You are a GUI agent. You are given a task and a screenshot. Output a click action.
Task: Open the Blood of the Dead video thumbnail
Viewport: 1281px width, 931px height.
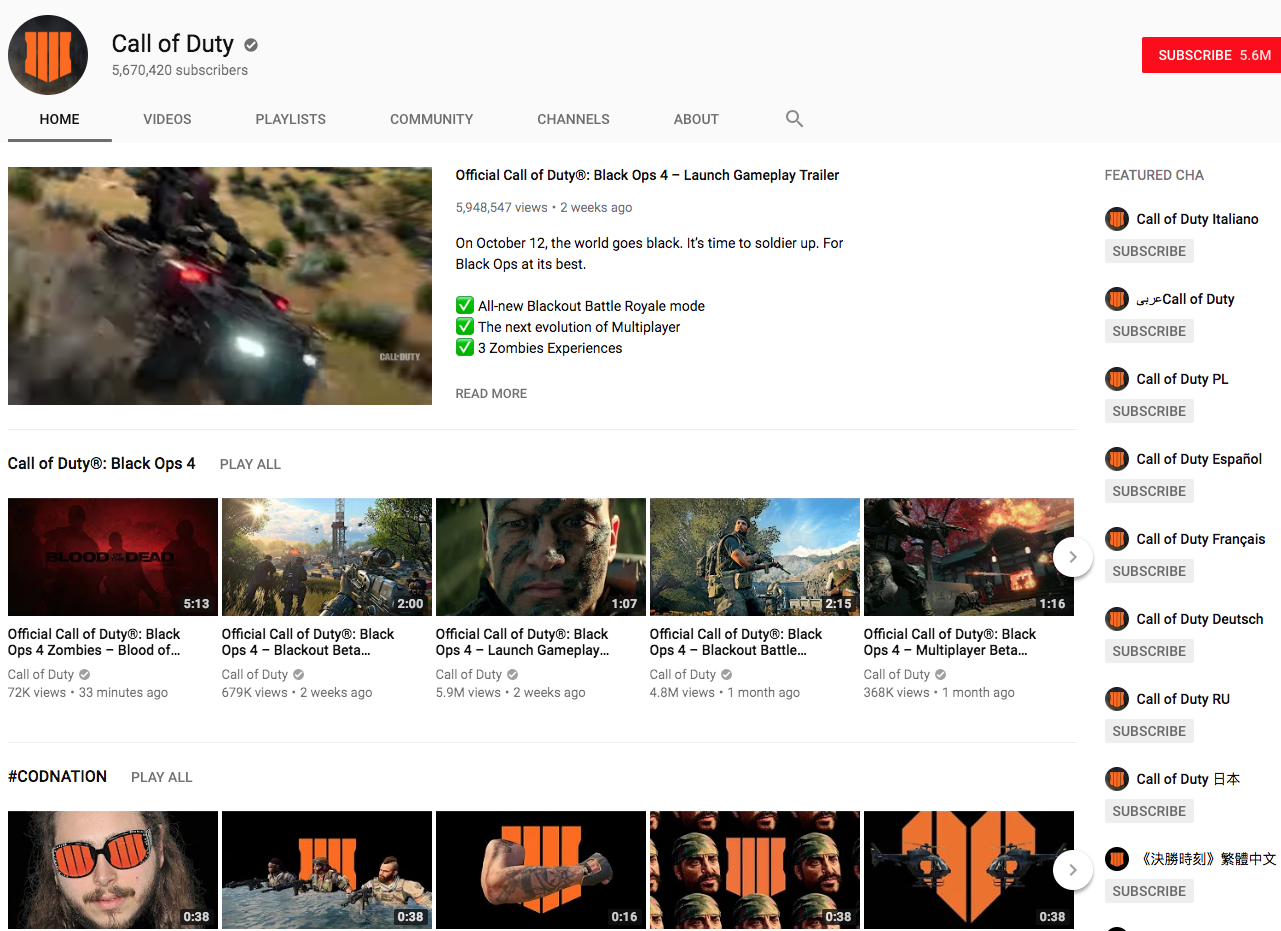(x=113, y=557)
